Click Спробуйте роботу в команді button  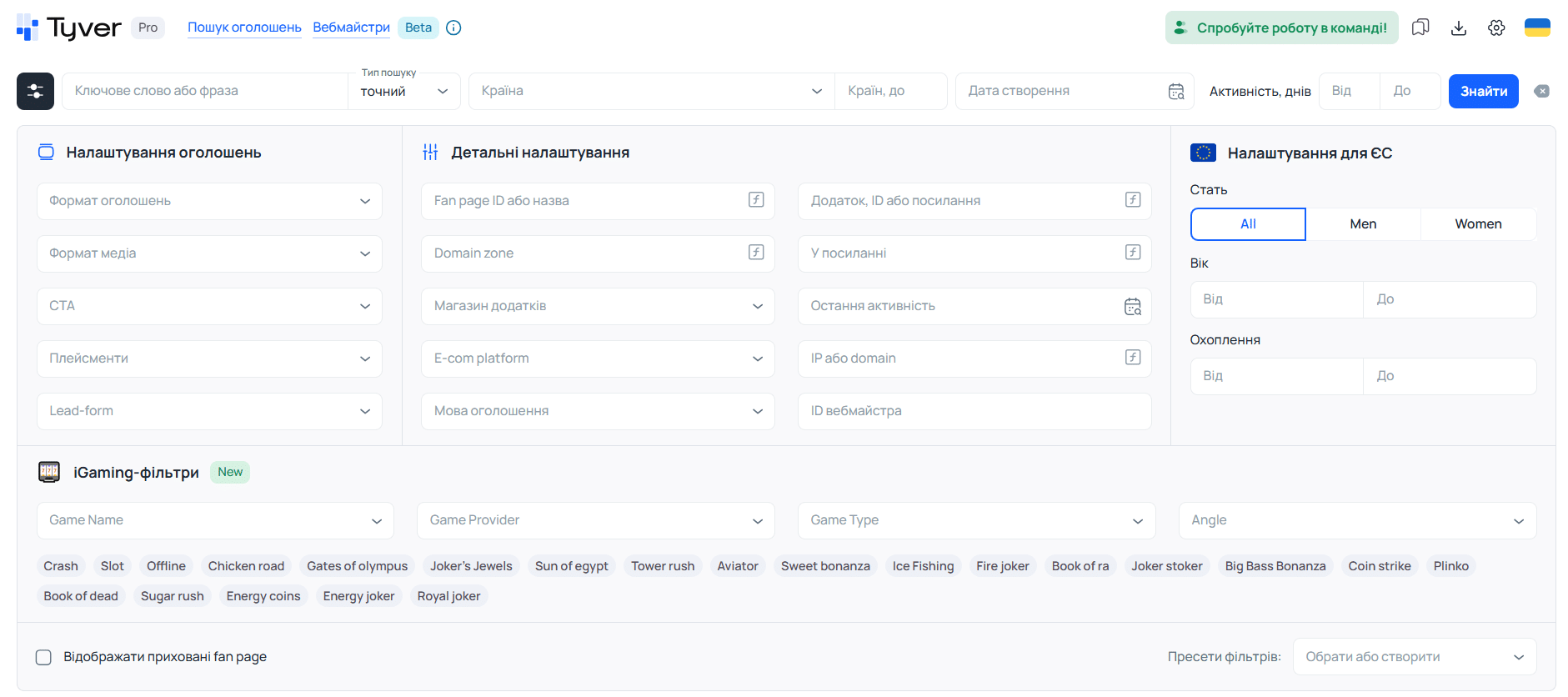1281,28
